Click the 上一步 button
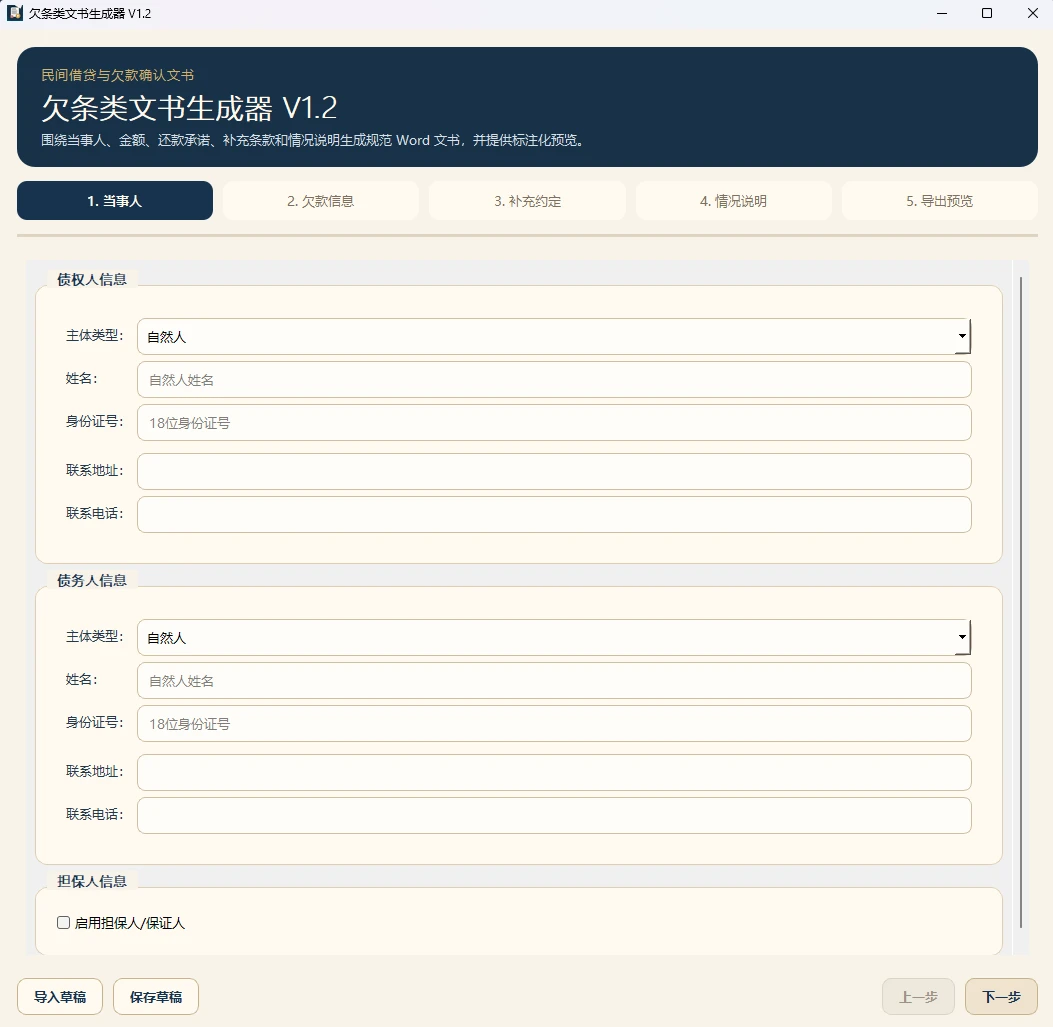 click(918, 997)
